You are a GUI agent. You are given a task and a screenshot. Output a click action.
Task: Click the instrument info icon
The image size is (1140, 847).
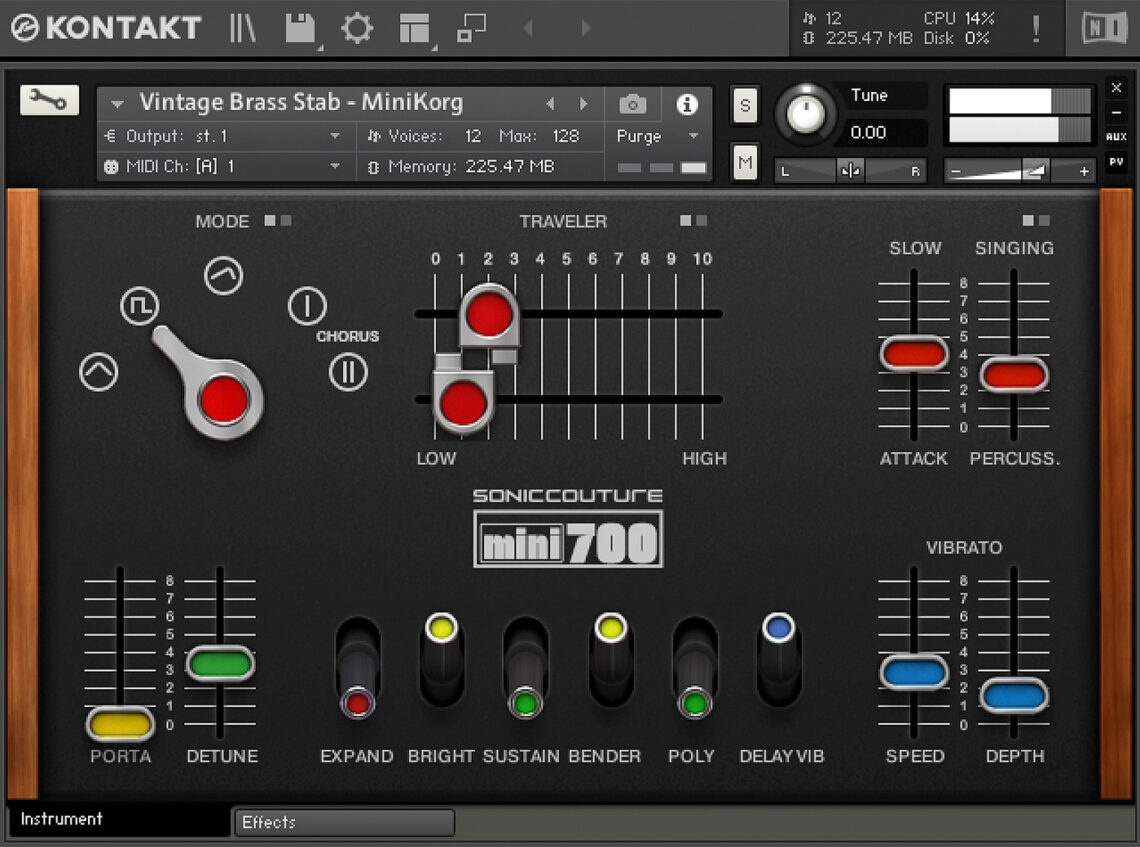(x=685, y=102)
